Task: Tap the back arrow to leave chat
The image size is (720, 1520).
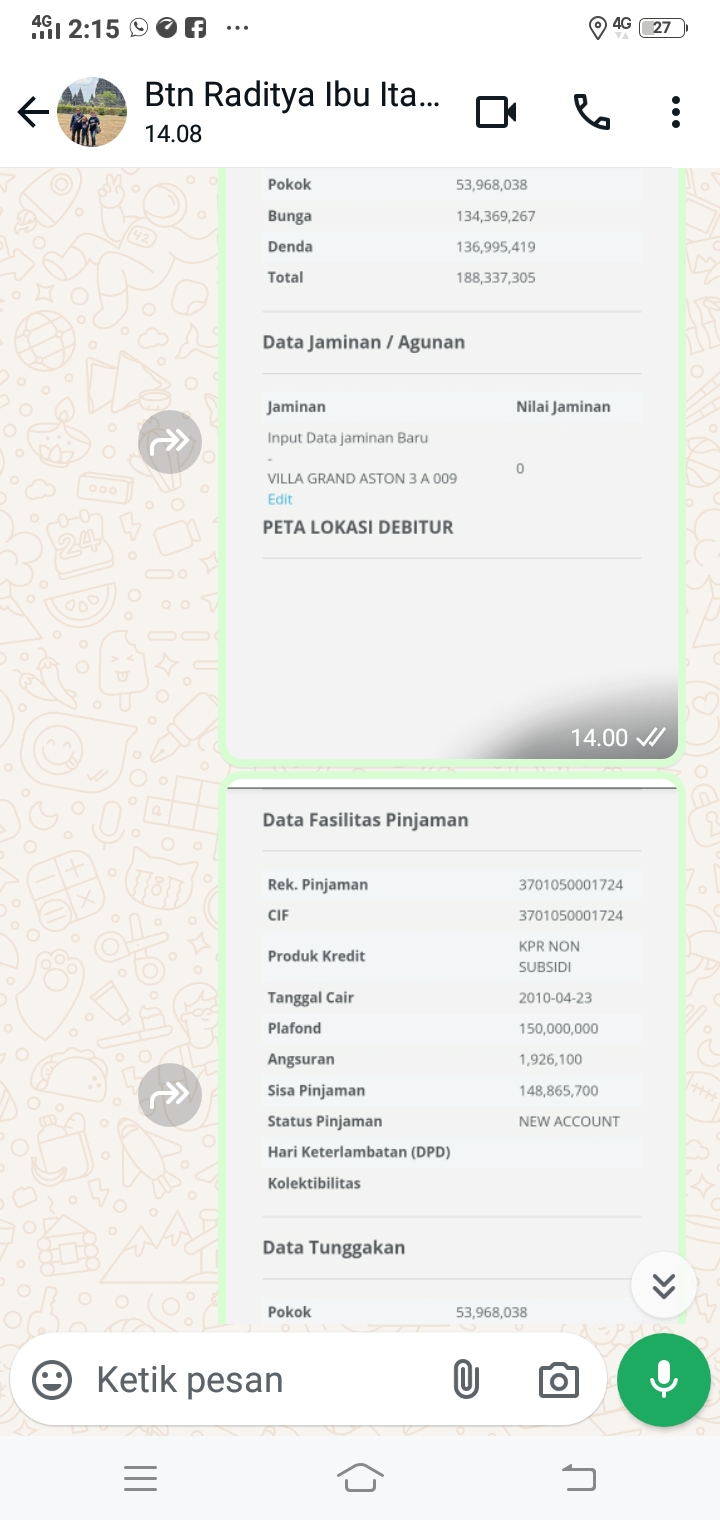Action: click(x=33, y=113)
